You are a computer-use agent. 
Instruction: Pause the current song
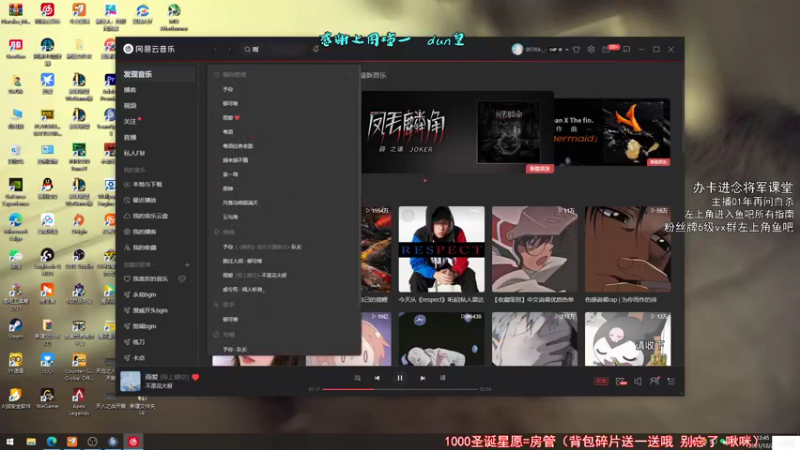[400, 378]
